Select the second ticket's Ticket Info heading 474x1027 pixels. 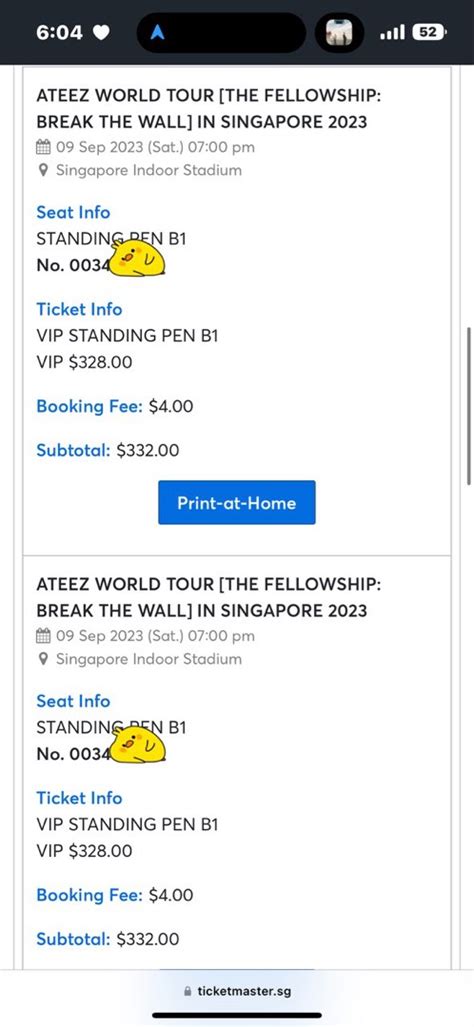[x=79, y=798]
